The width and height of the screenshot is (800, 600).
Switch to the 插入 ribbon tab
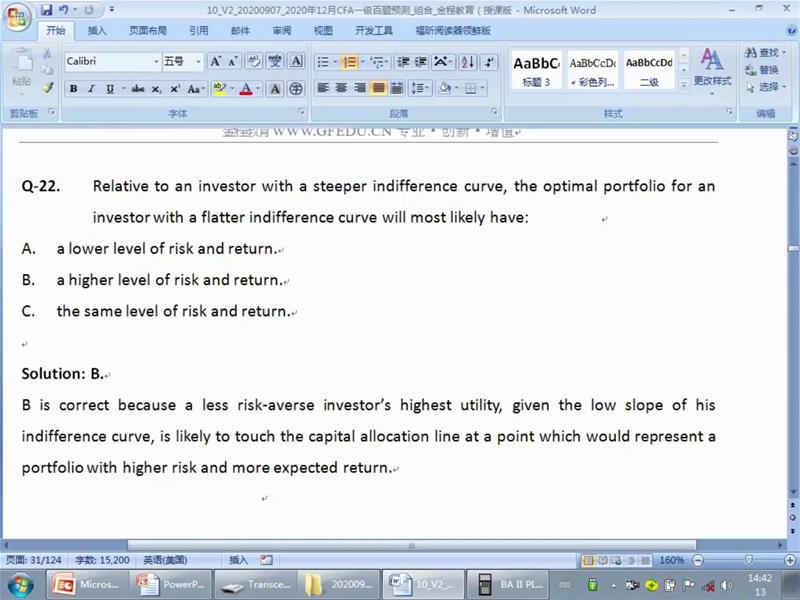pos(97,31)
